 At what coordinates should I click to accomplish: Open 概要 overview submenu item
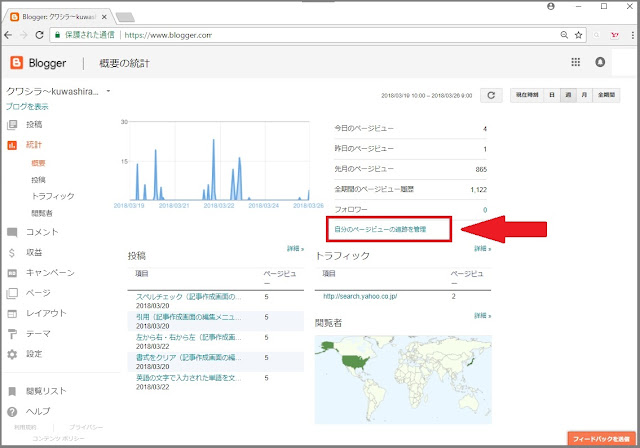click(x=38, y=163)
